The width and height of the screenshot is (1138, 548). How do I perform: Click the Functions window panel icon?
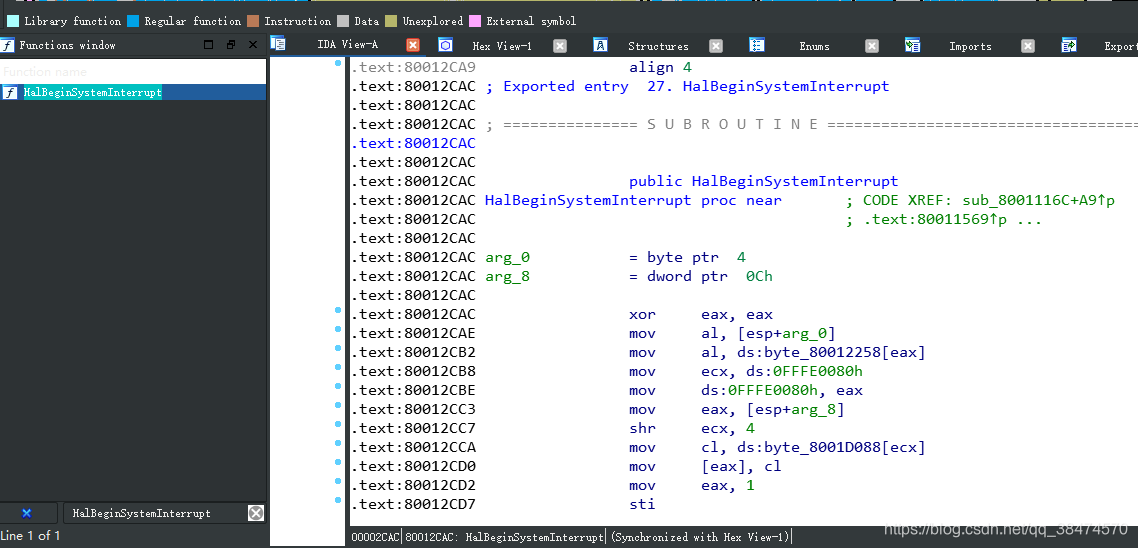pos(7,45)
